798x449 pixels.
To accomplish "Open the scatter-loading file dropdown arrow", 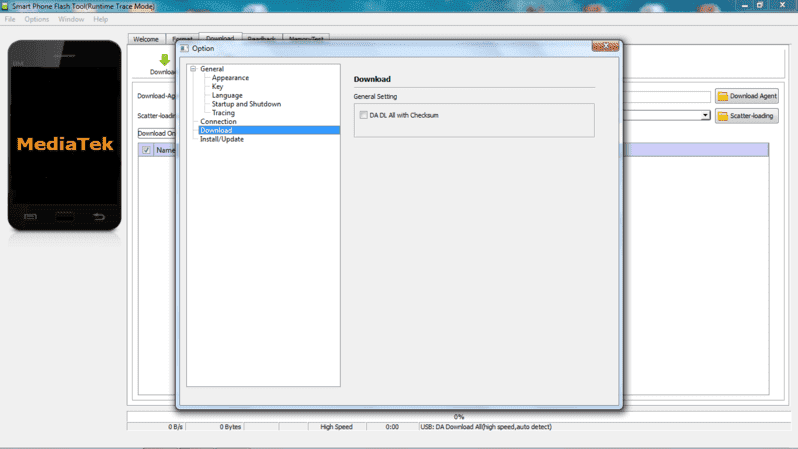I will point(705,116).
